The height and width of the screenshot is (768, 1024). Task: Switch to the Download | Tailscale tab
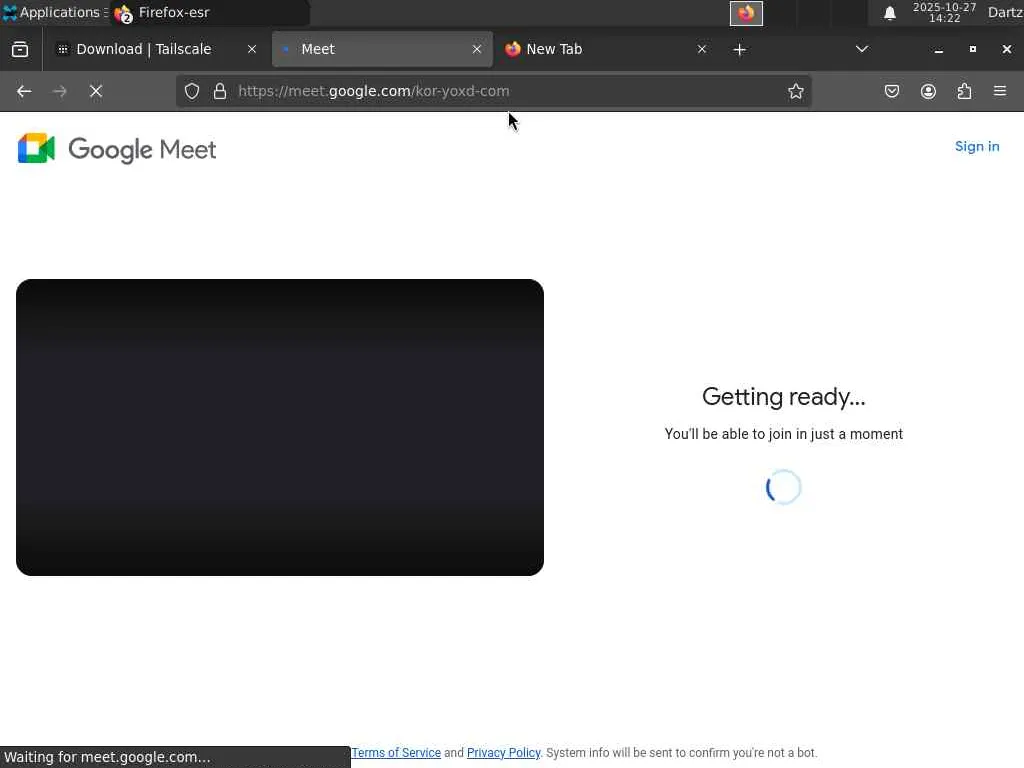(x=156, y=49)
